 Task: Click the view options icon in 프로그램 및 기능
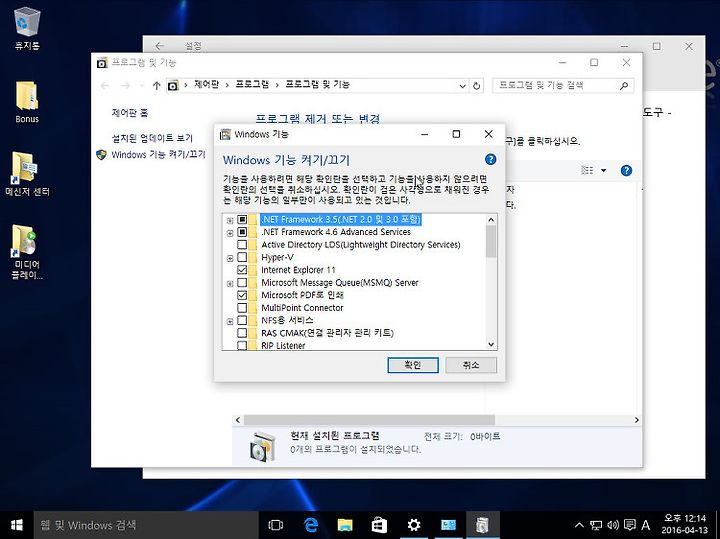587,170
